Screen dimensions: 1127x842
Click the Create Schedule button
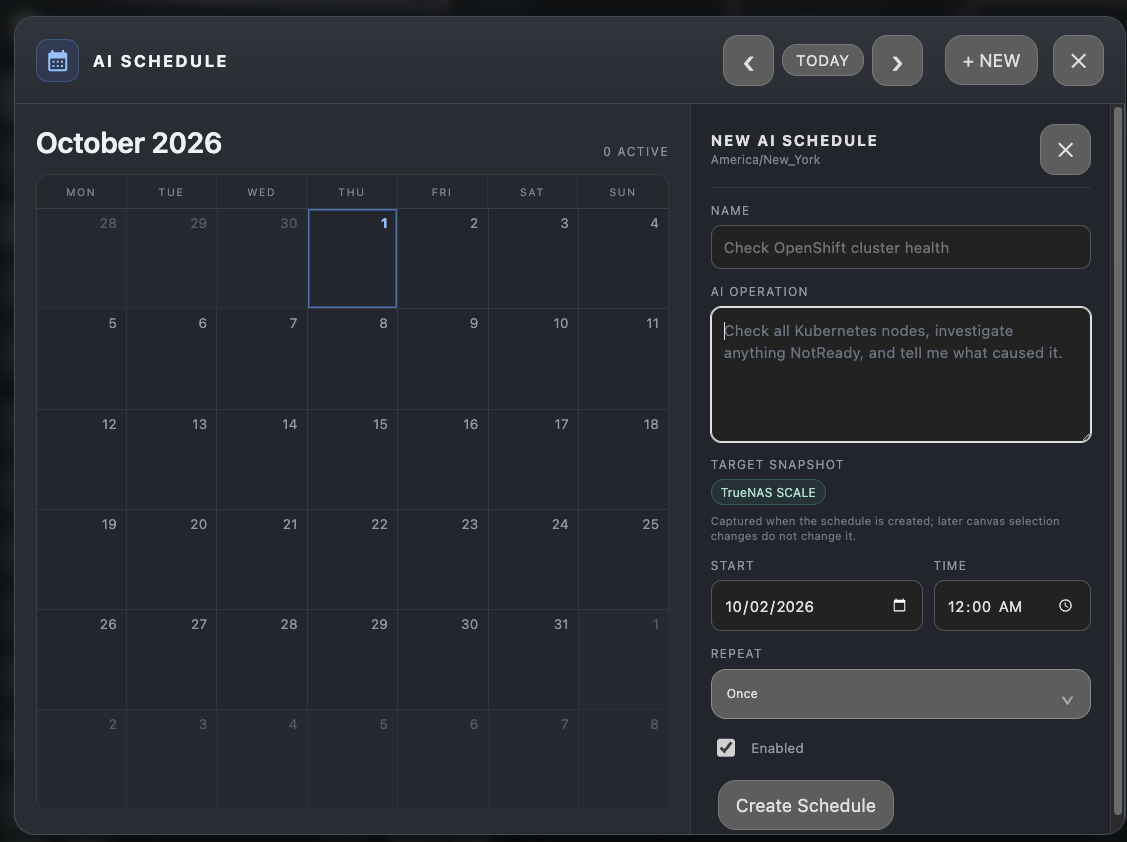coord(805,805)
